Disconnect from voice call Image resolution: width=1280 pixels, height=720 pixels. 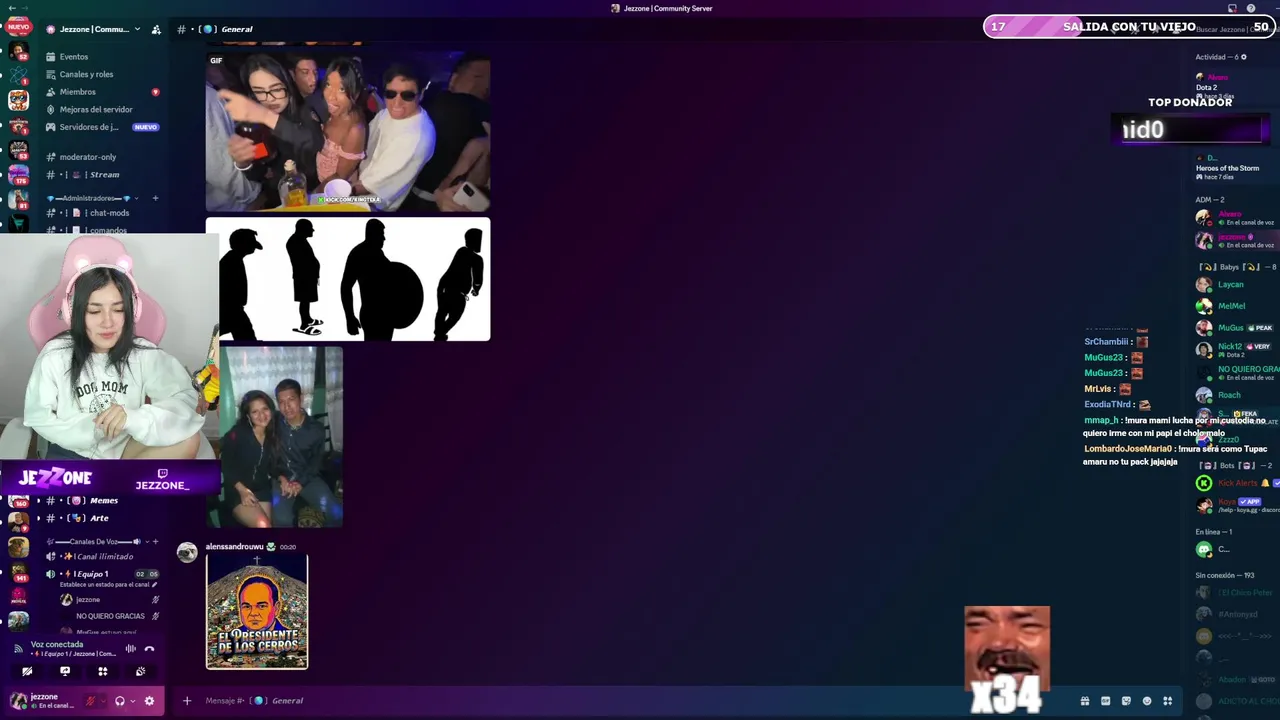(x=149, y=649)
